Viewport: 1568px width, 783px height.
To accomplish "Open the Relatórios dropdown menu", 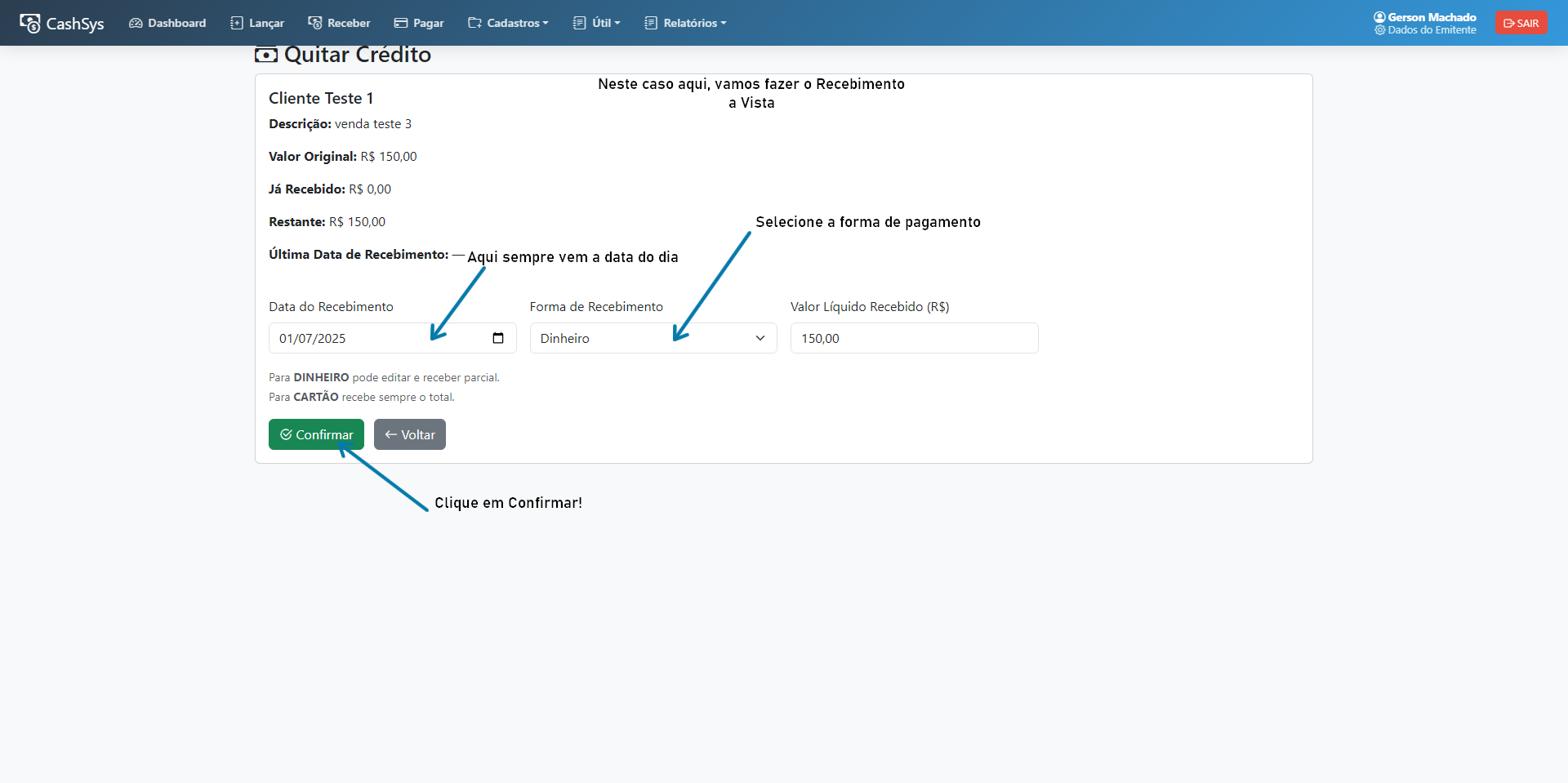I will pyautogui.click(x=685, y=23).
